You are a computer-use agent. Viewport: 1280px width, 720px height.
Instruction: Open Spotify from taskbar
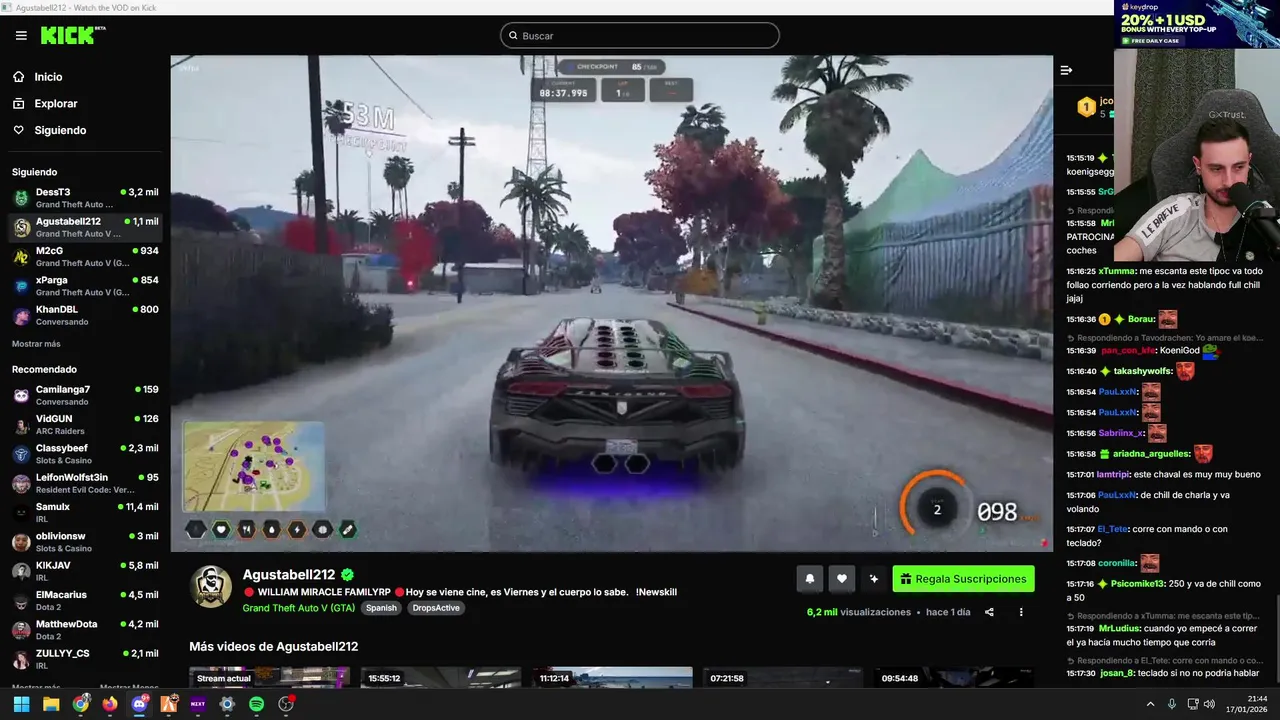tap(256, 704)
